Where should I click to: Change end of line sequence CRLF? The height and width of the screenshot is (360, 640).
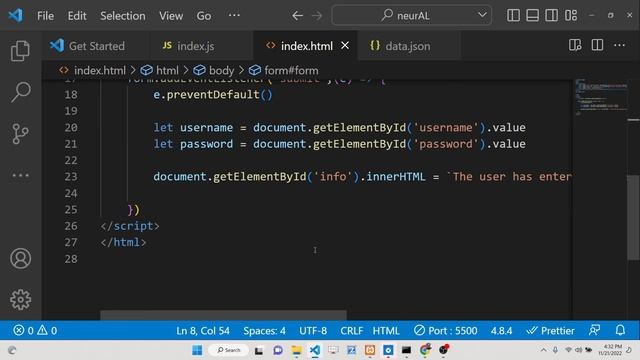pyautogui.click(x=351, y=330)
